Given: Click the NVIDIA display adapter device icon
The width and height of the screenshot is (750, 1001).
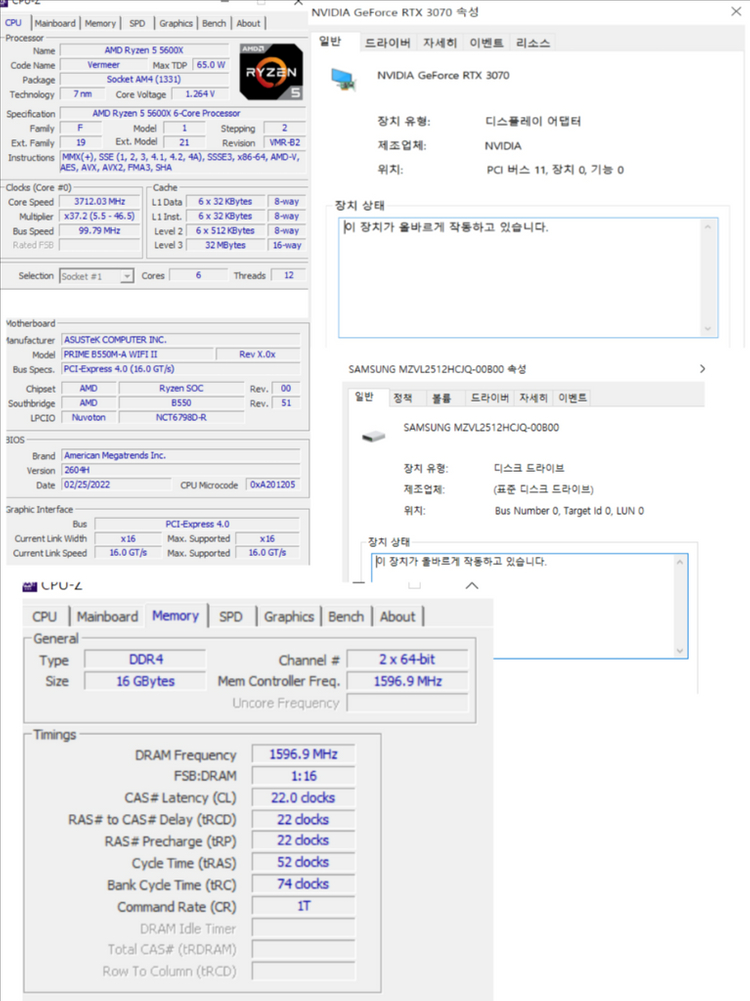Looking at the screenshot, I should tap(343, 80).
